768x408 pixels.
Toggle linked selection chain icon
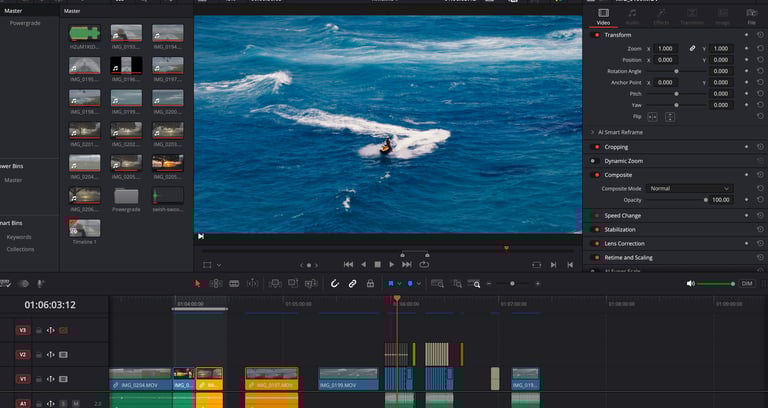[352, 284]
